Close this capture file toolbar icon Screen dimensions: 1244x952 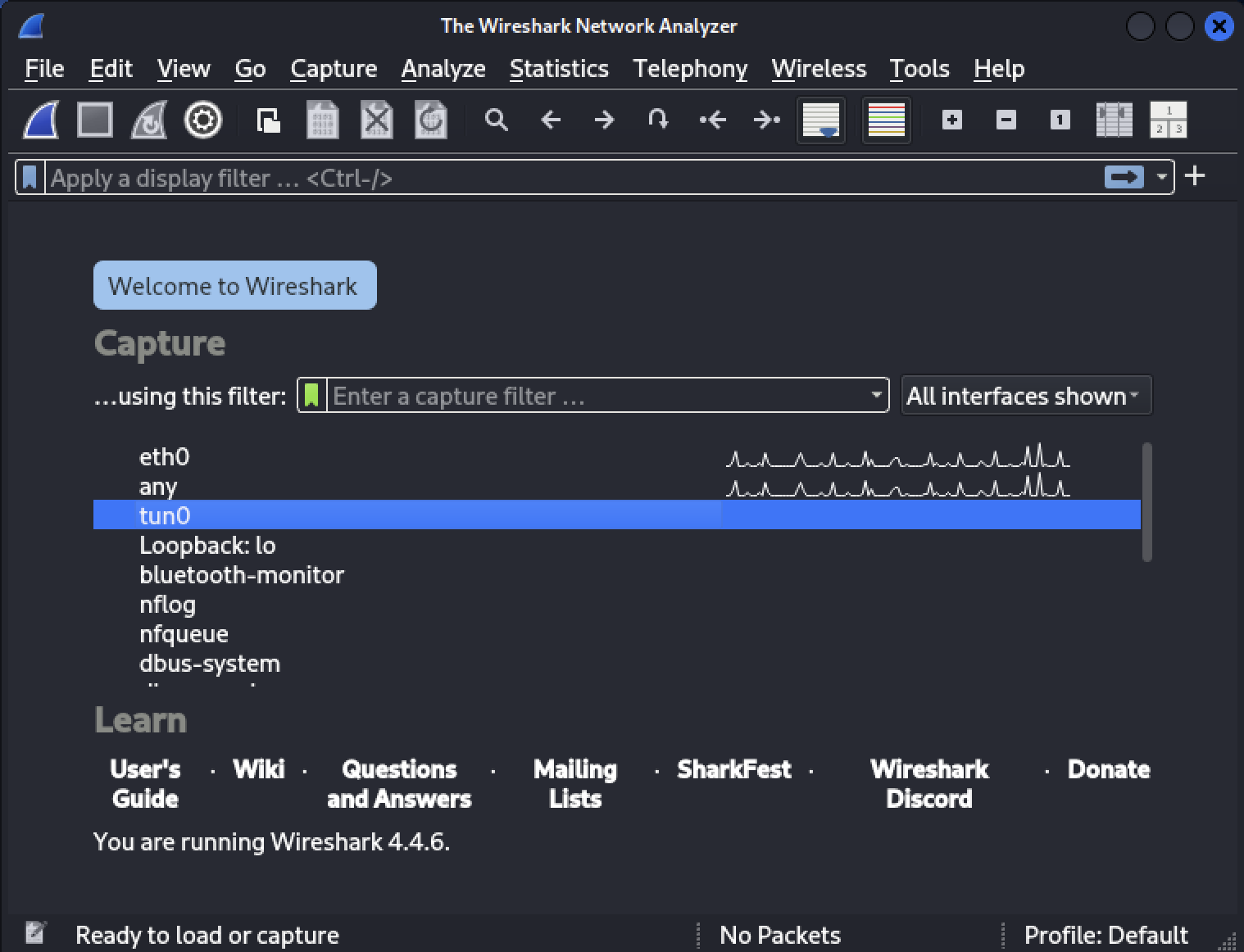pyautogui.click(x=377, y=120)
